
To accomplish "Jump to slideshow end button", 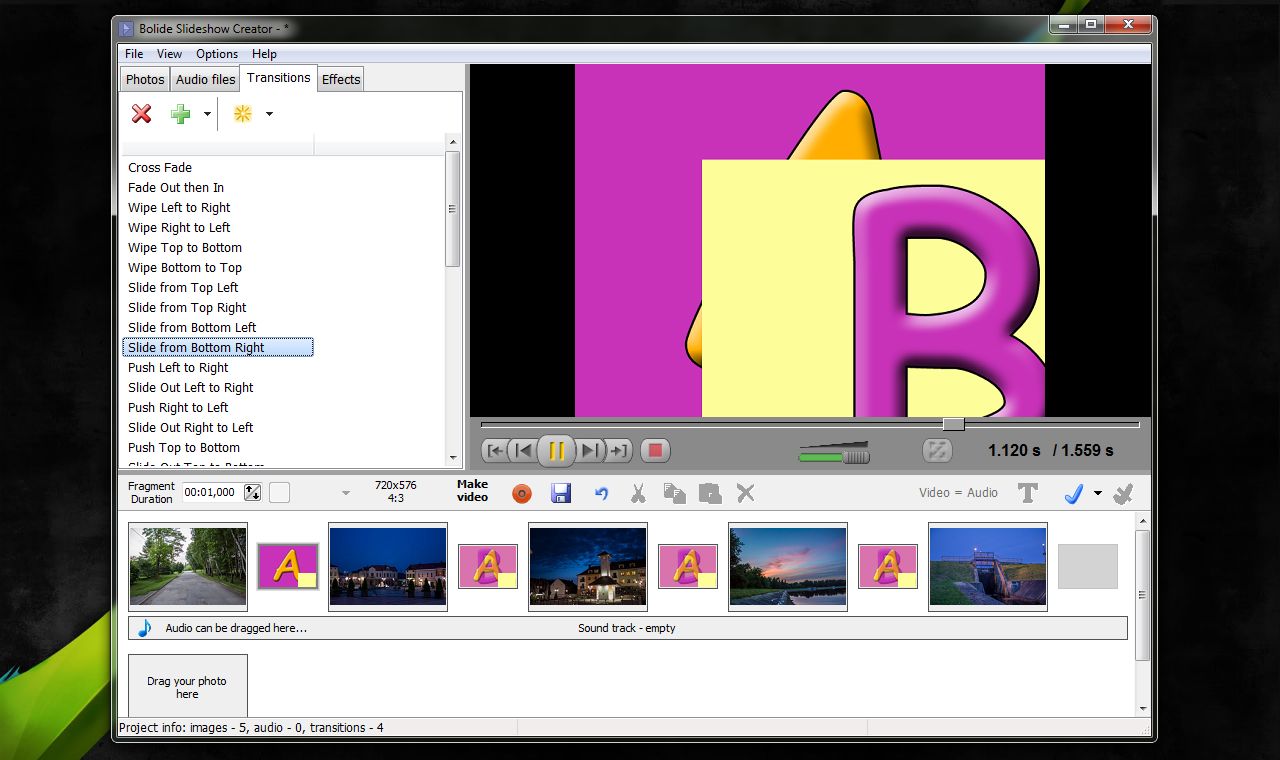I will [618, 451].
